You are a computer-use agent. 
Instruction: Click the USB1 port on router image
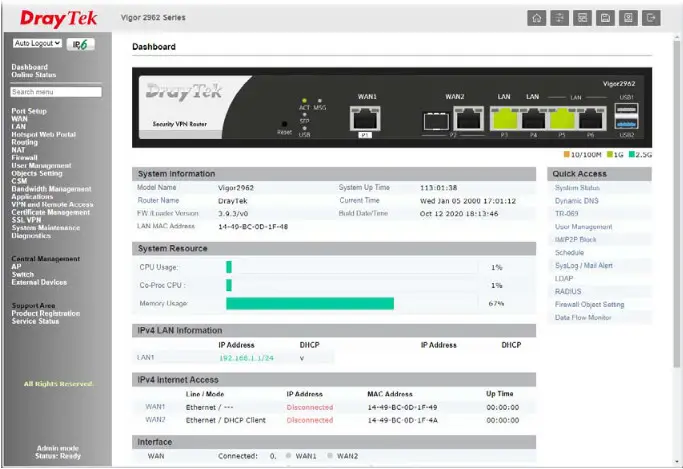pyautogui.click(x=627, y=109)
